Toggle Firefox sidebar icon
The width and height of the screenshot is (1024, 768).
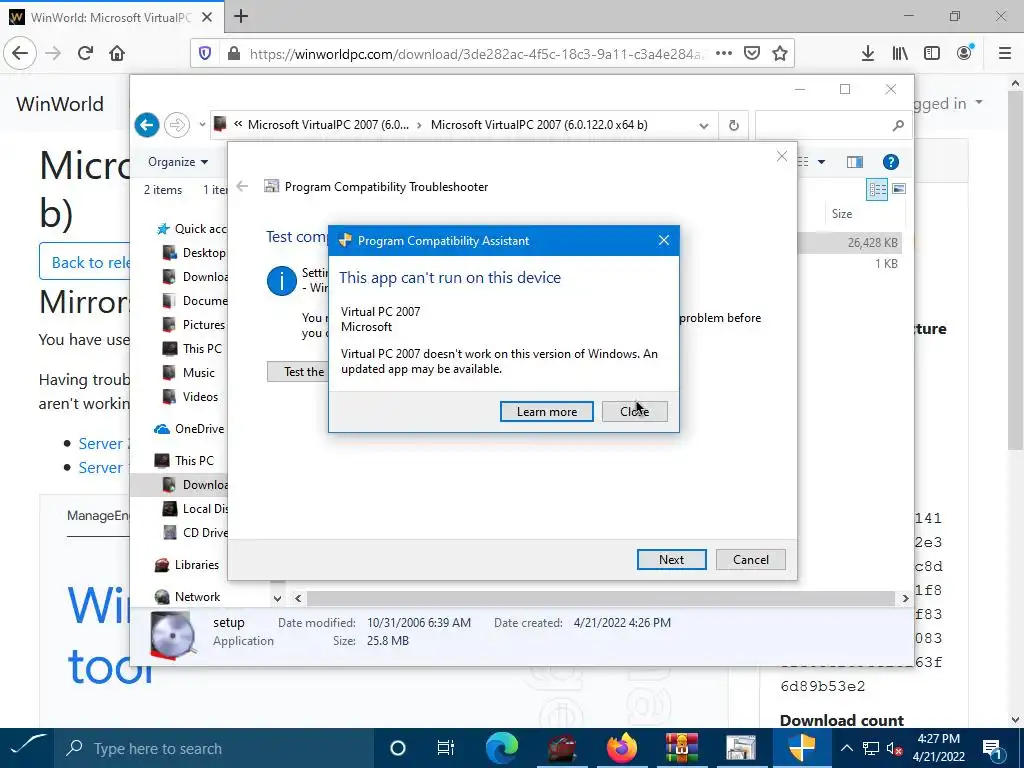tap(932, 54)
